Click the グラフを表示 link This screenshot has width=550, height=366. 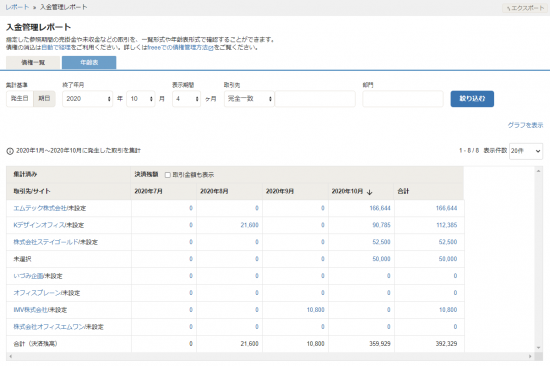coord(525,125)
